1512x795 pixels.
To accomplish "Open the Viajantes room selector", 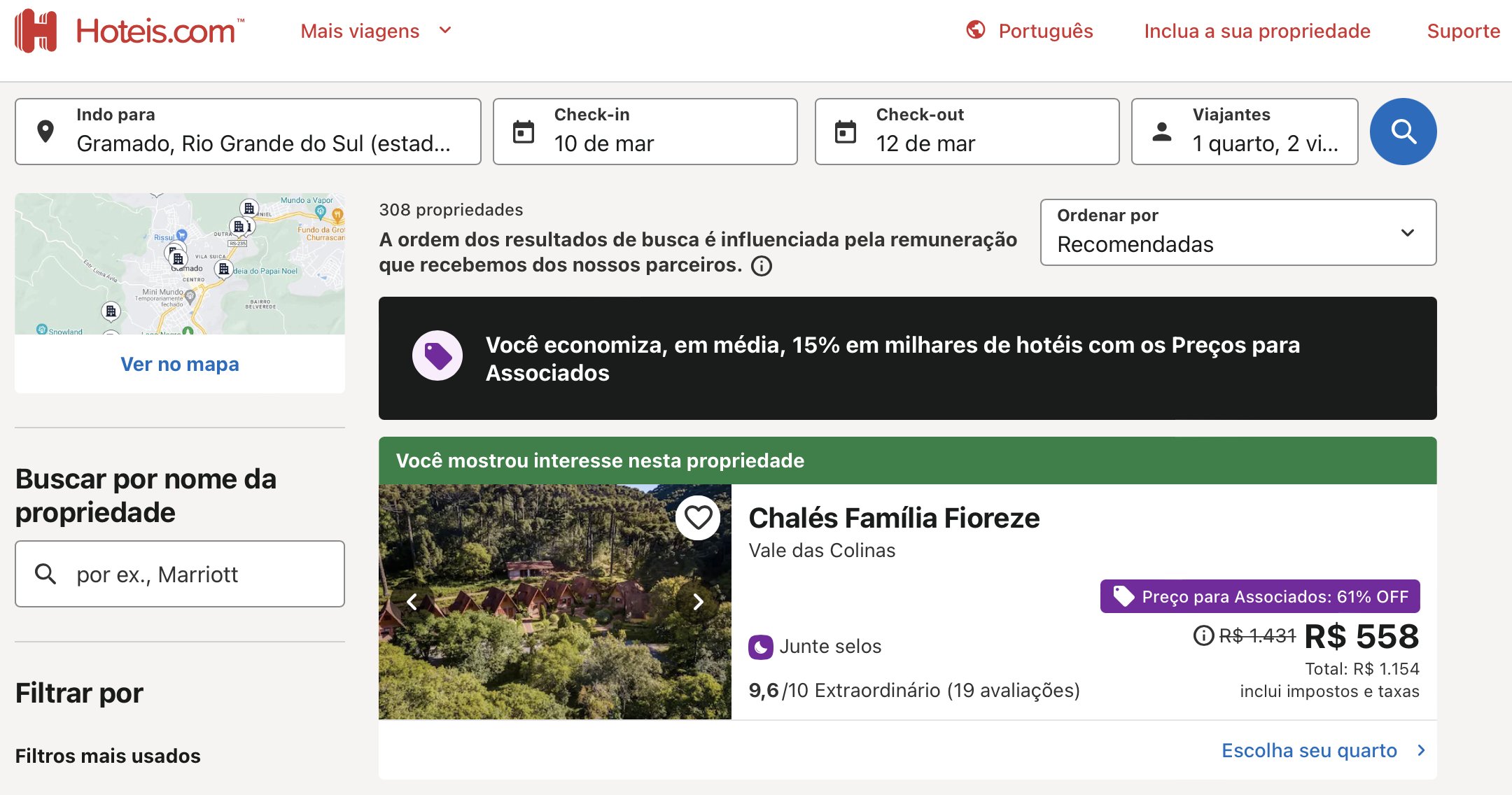I will (1245, 132).
